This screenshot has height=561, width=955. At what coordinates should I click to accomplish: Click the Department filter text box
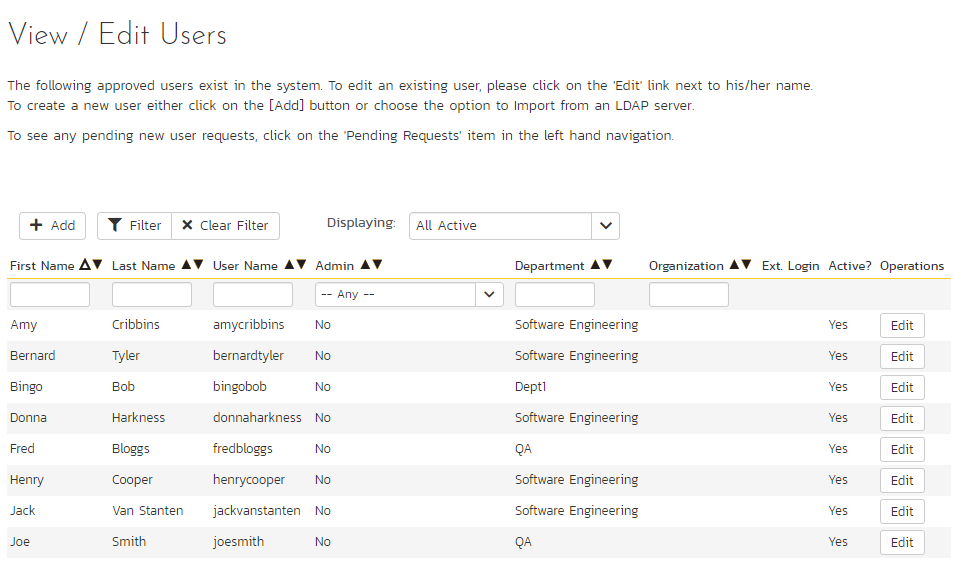(555, 295)
